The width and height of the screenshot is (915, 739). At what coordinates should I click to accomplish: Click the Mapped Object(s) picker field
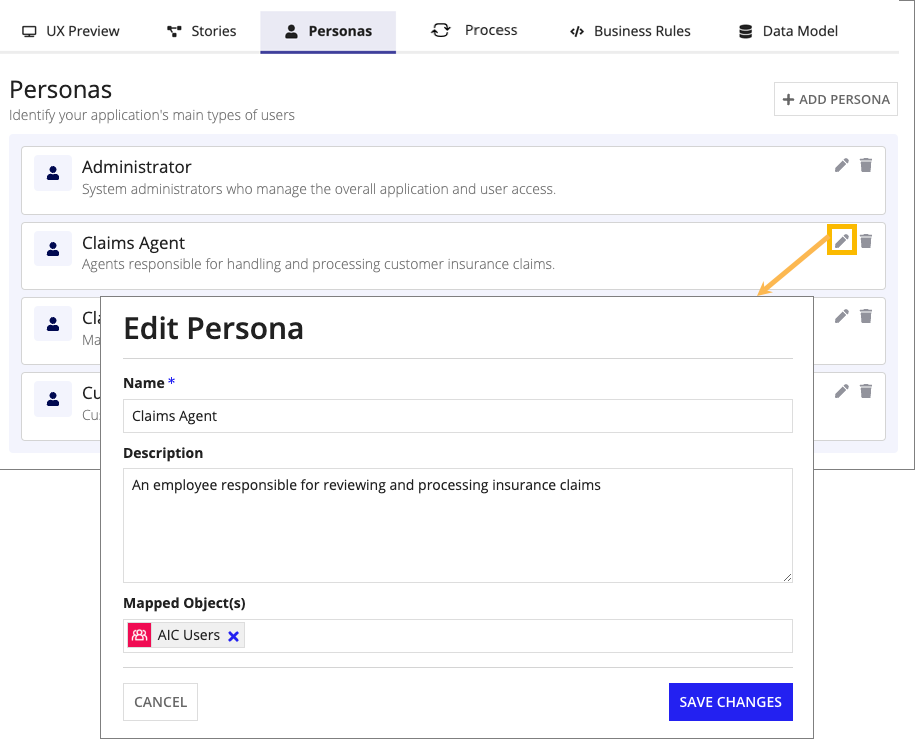458,636
